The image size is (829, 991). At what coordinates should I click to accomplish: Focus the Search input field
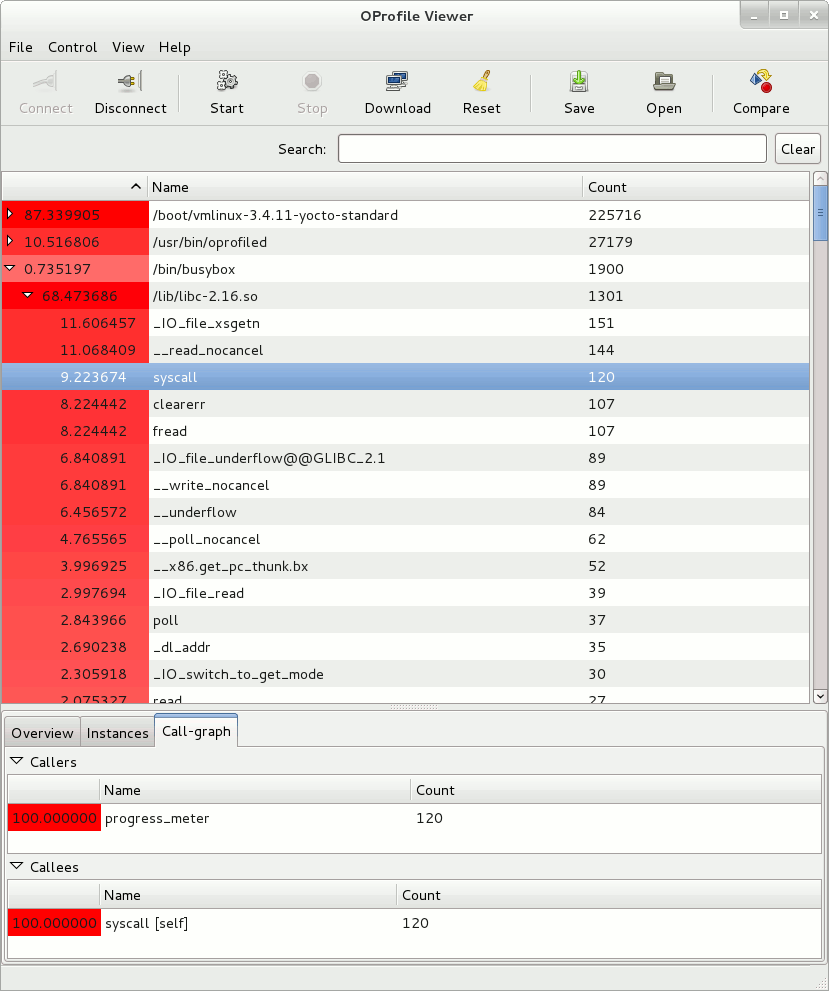[x=552, y=149]
